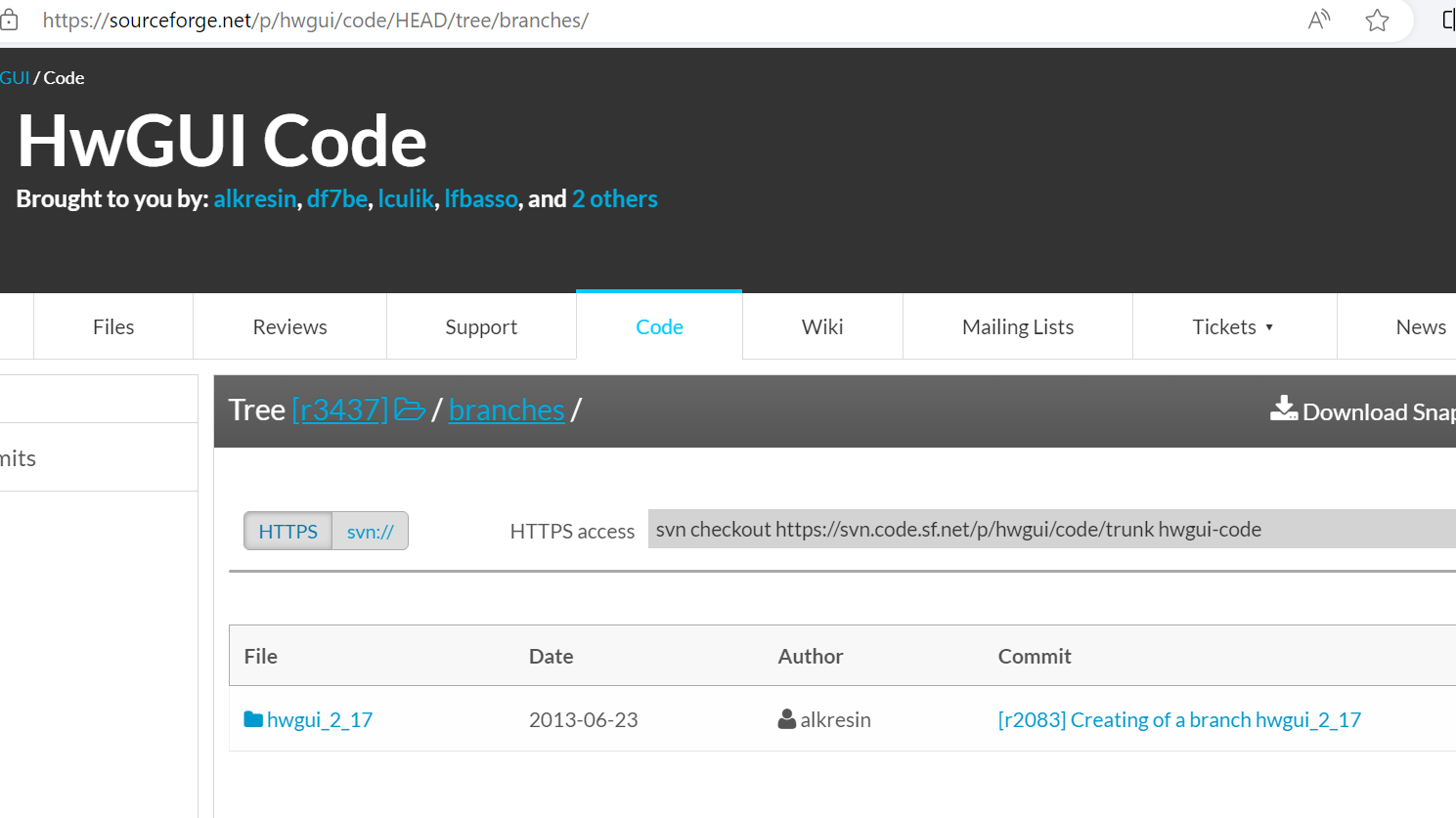The image size is (1456, 818).
Task: Show the 2 others contributors link
Action: pyautogui.click(x=615, y=198)
